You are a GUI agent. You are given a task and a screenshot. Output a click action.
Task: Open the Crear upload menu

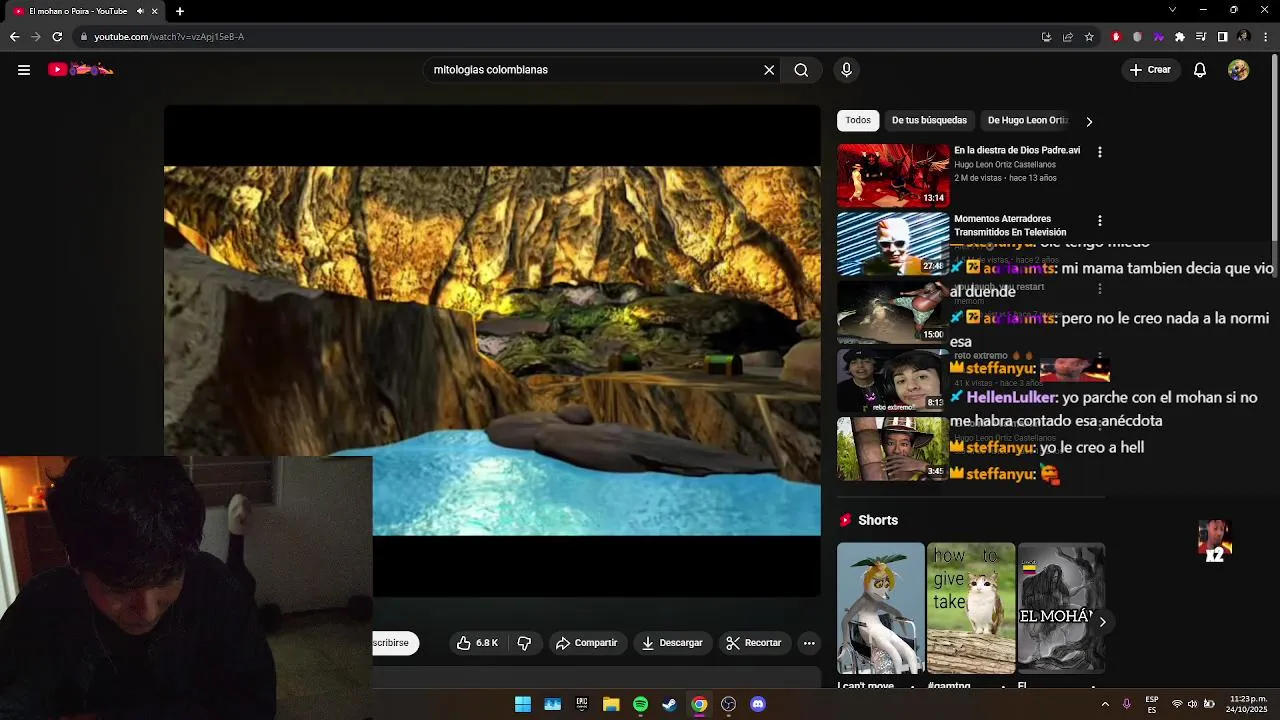click(x=1150, y=70)
